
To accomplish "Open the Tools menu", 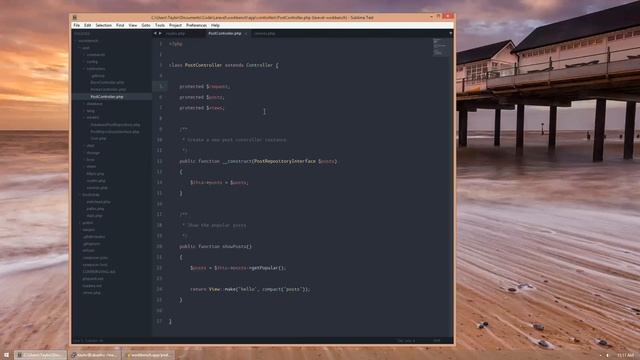I will [160, 25].
